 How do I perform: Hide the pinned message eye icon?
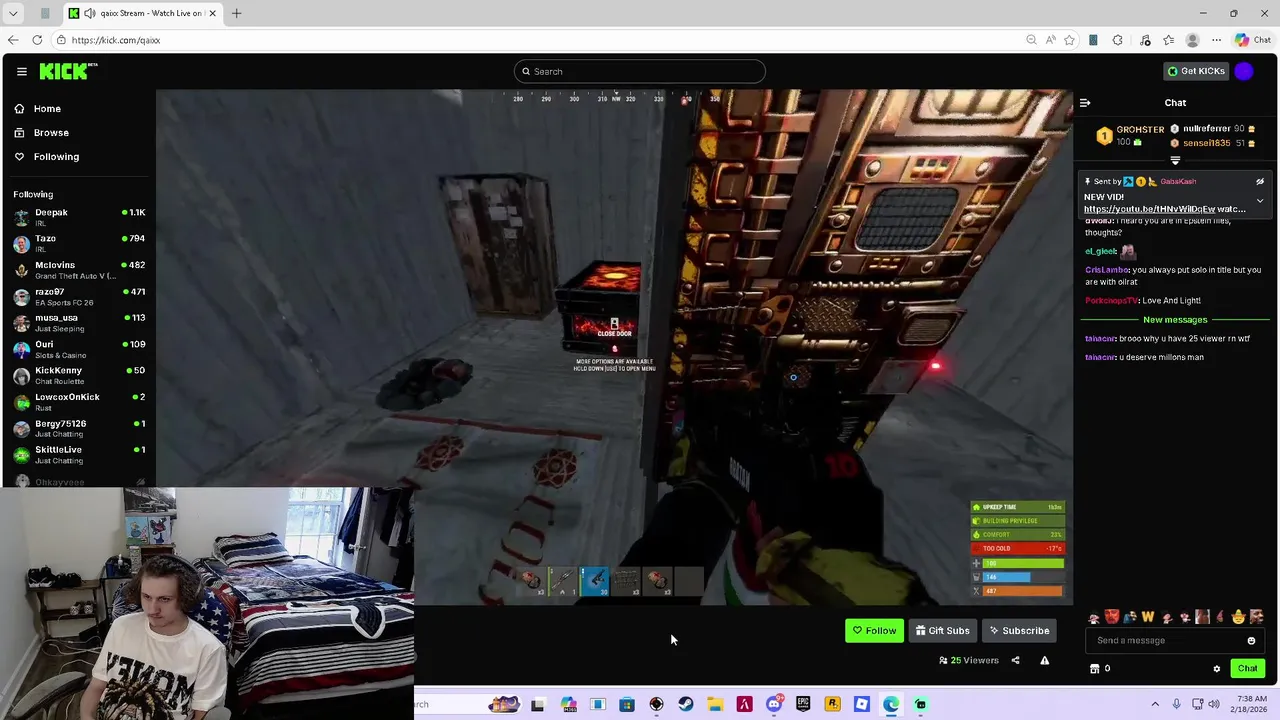[1260, 182]
